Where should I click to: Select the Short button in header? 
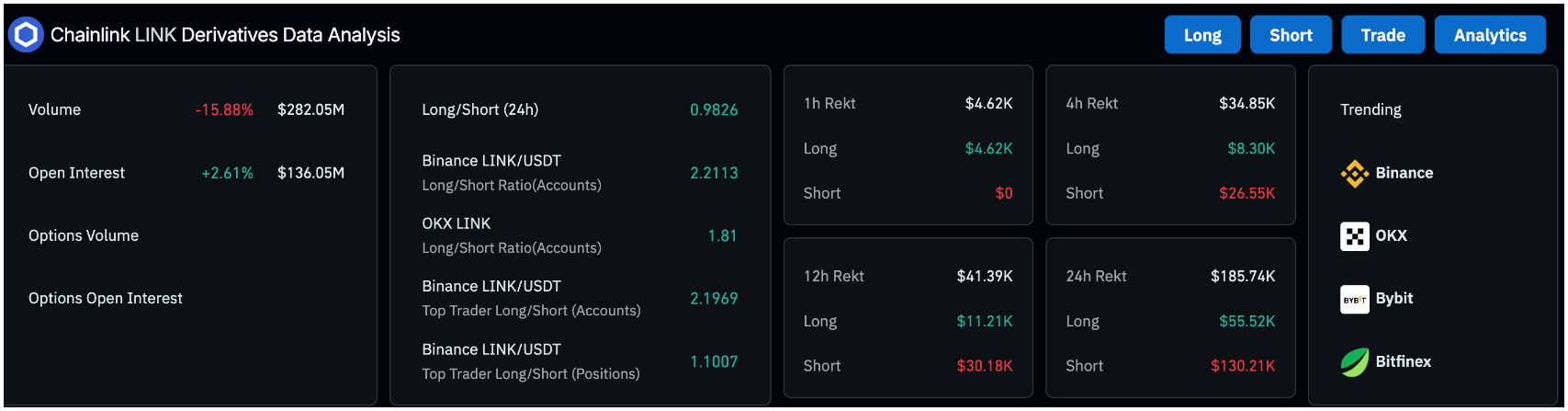tap(1291, 35)
